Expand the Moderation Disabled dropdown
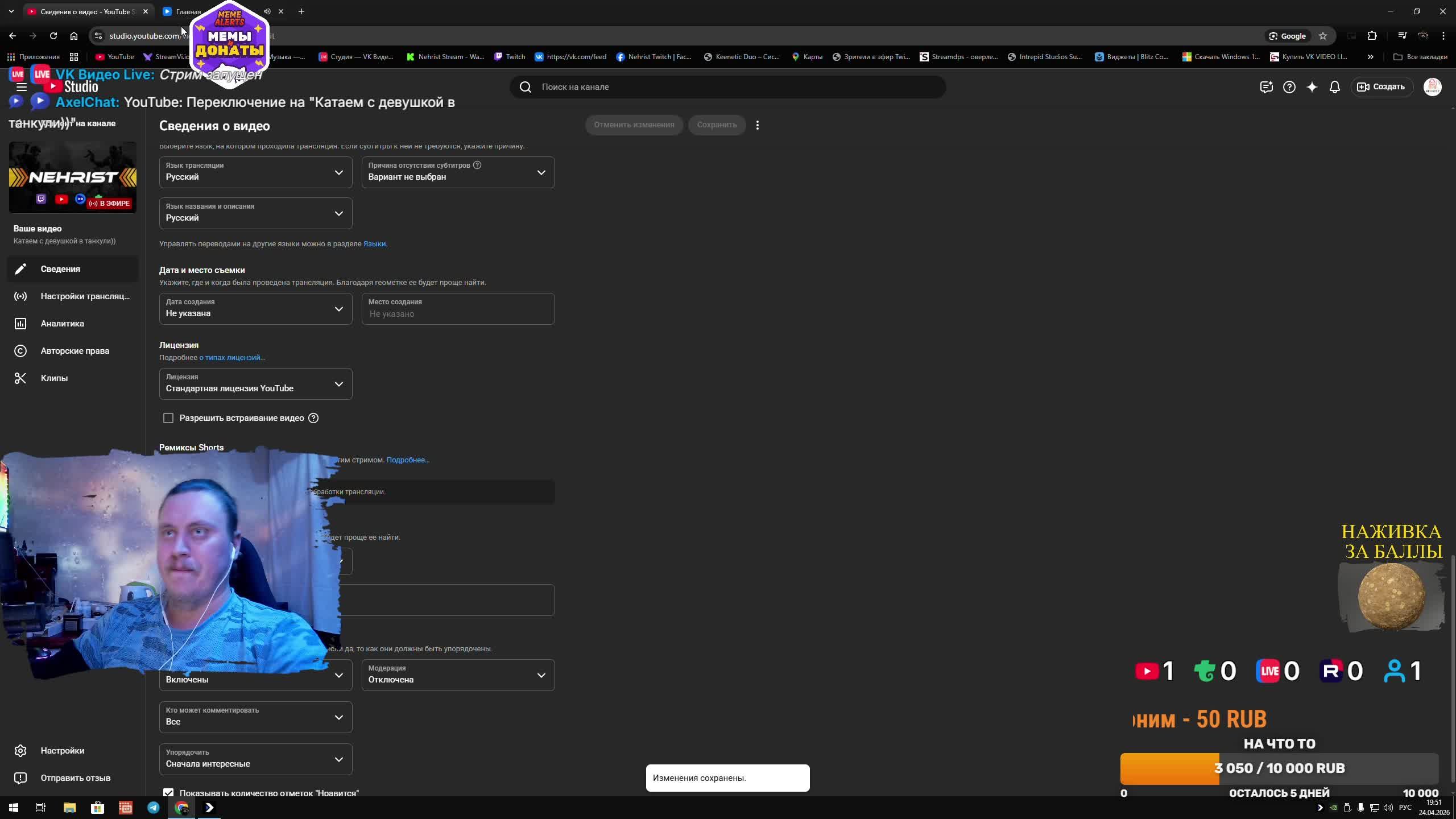The image size is (1456, 819). [458, 675]
